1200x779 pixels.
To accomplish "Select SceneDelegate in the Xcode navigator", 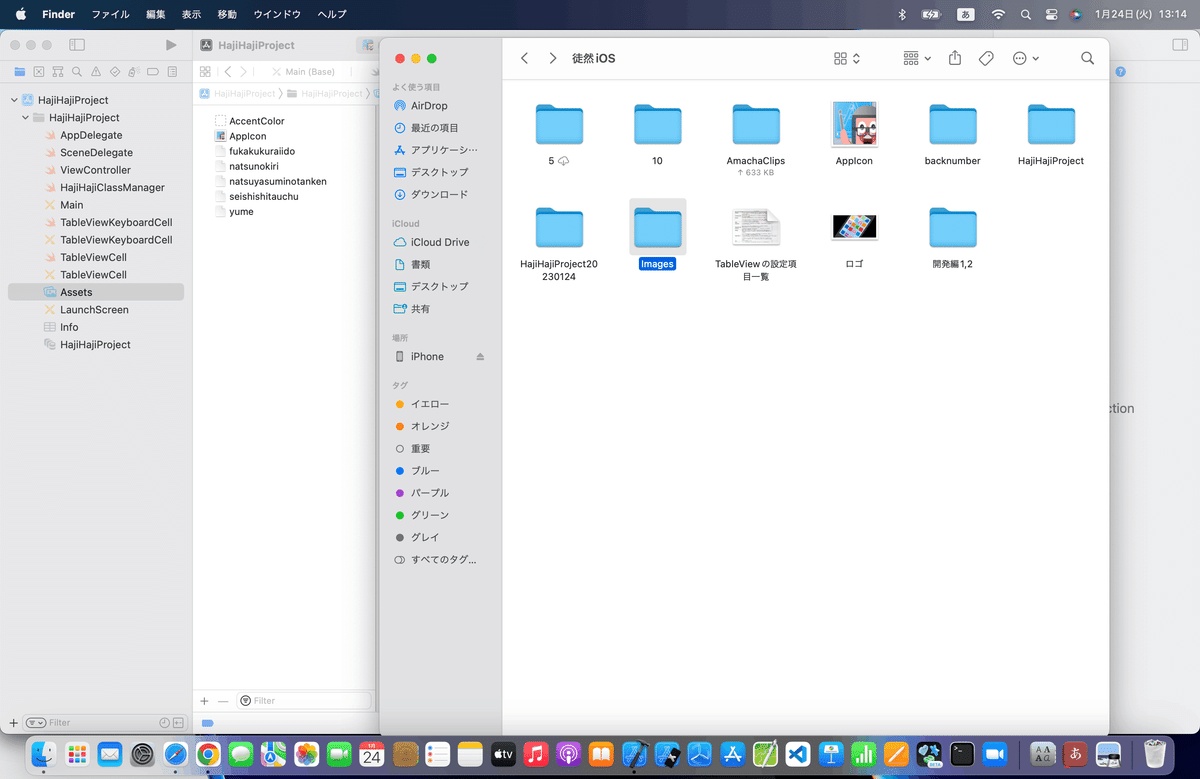I will coord(96,153).
